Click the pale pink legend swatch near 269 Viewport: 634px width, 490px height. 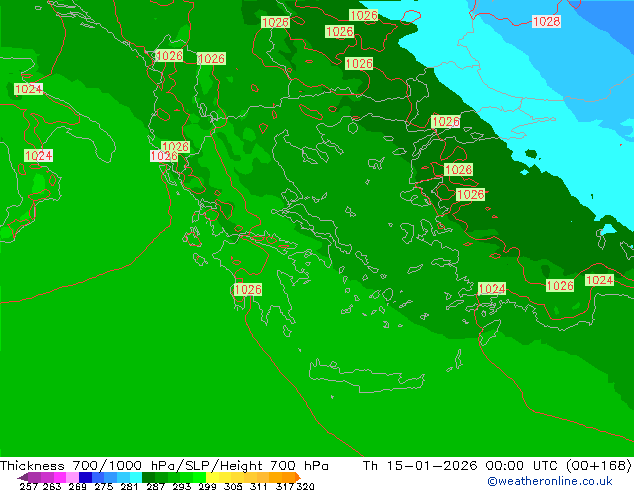tap(72, 477)
